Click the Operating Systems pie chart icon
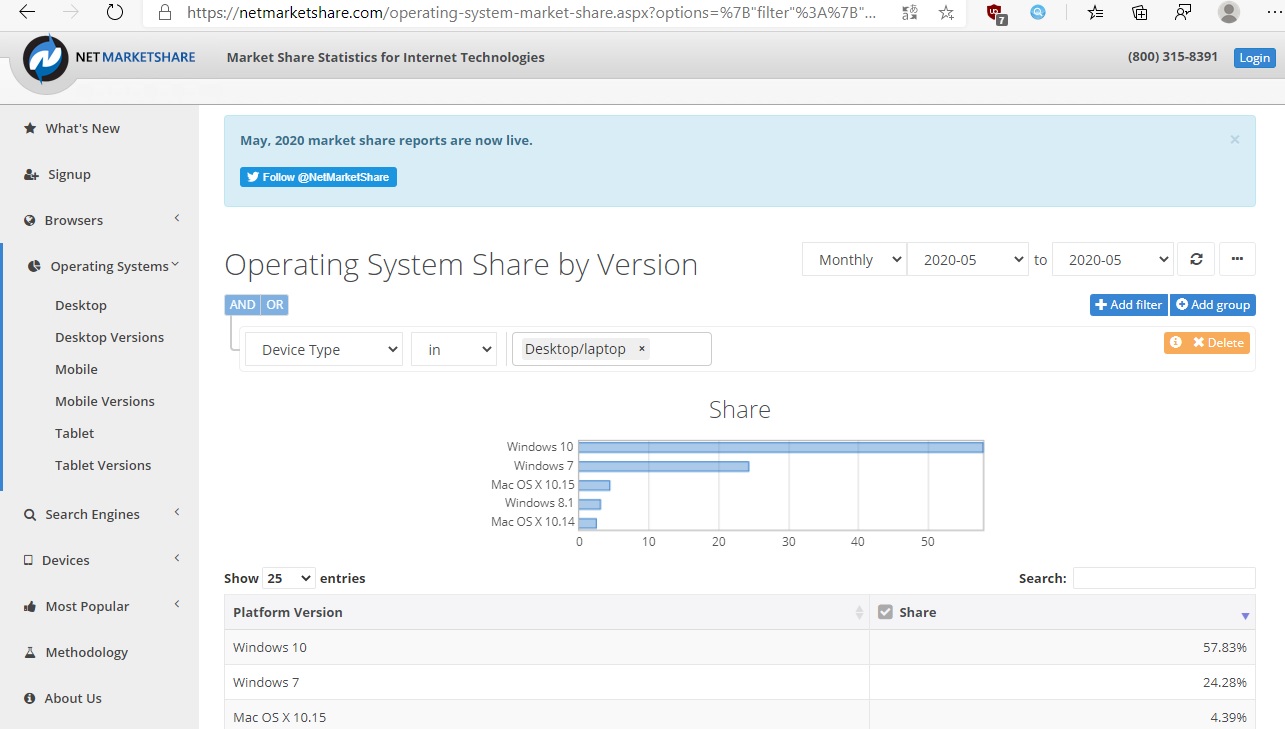Screen dimensions: 1285x729 tap(34, 266)
